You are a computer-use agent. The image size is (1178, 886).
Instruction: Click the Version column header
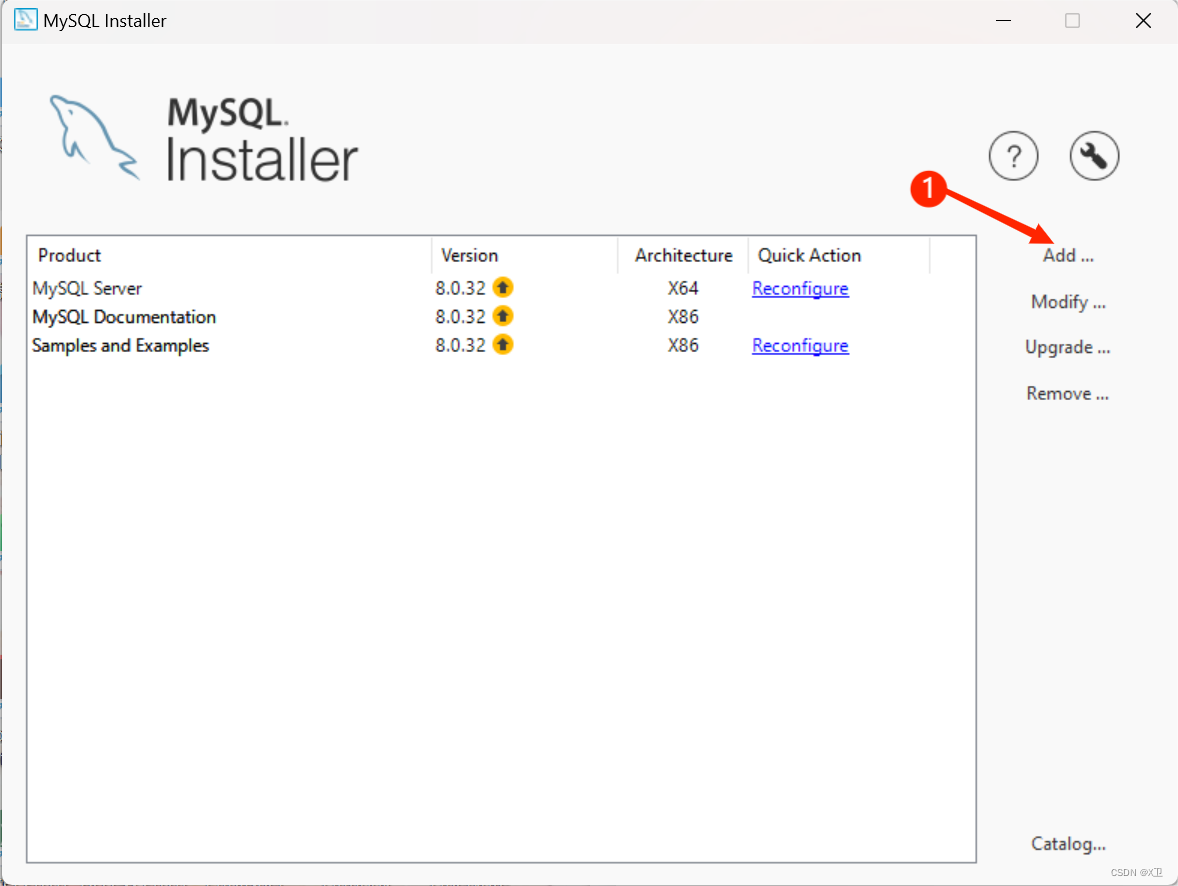470,255
